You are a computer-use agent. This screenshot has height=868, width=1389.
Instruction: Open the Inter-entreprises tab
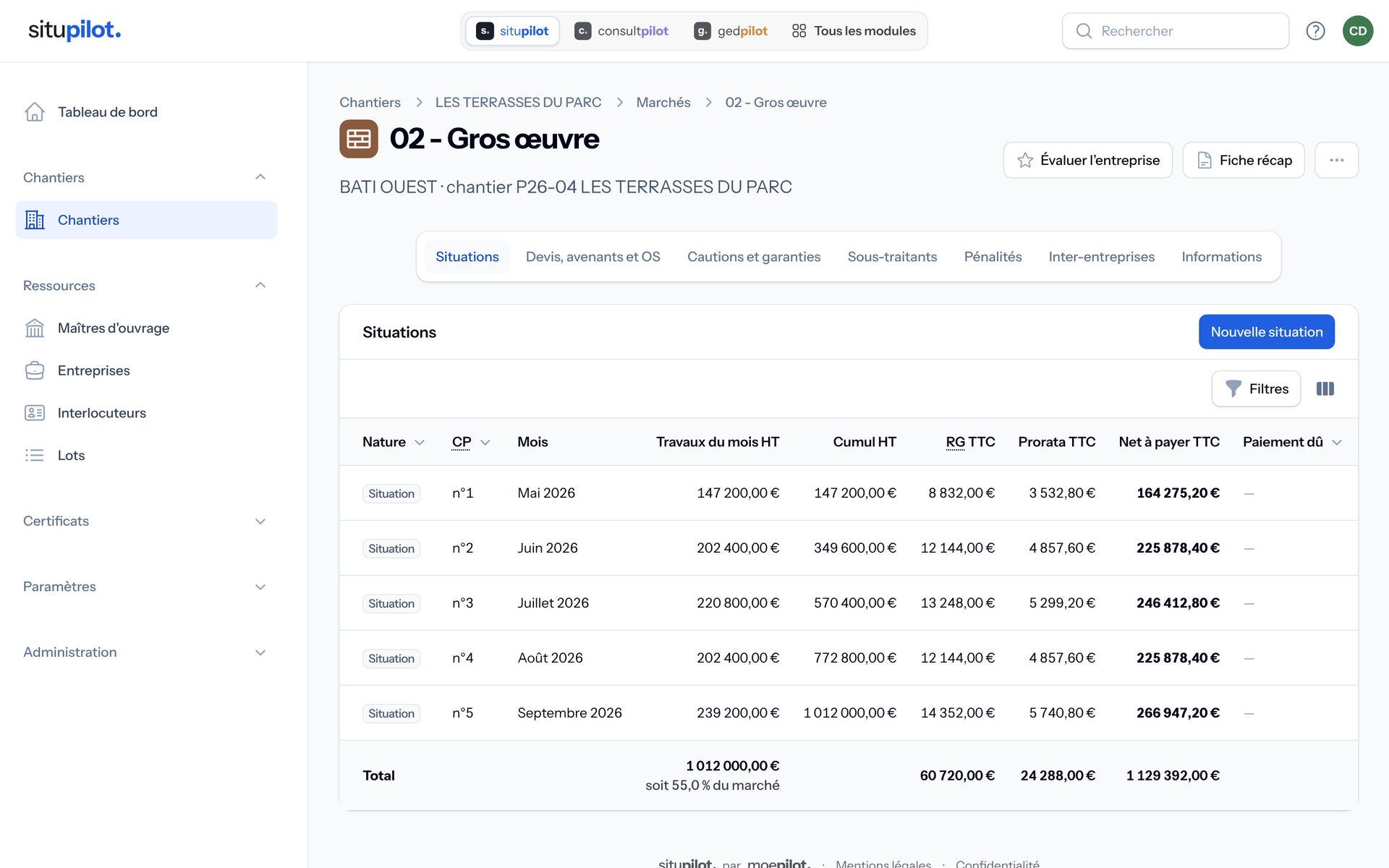pyautogui.click(x=1101, y=257)
